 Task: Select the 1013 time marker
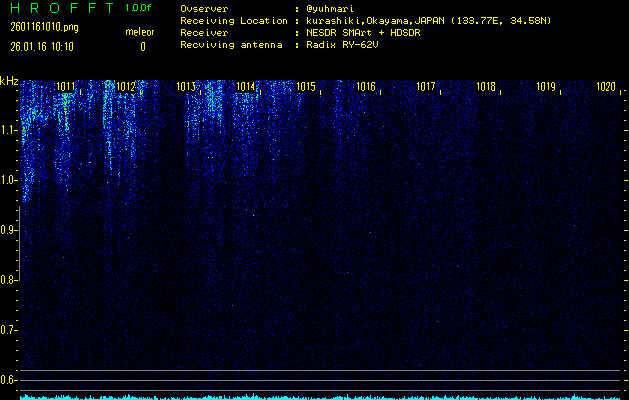coord(186,87)
